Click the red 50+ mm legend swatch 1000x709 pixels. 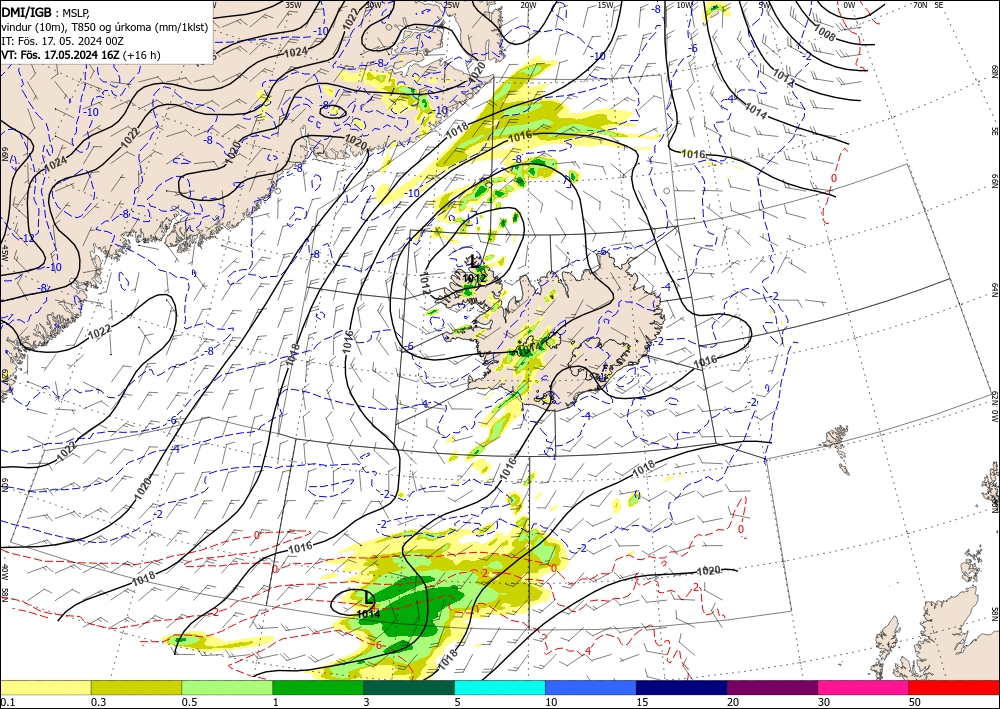click(954, 687)
